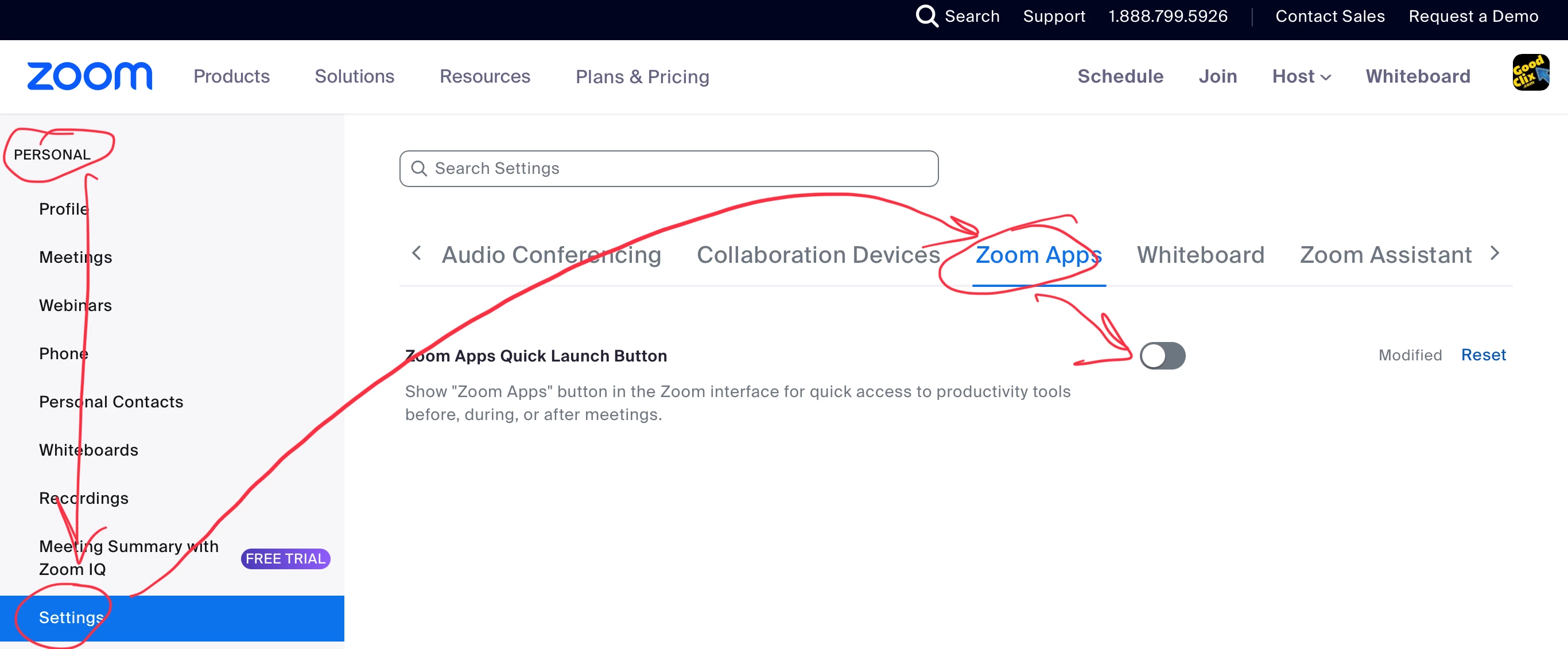Click Request a Demo link
The height and width of the screenshot is (649, 1568).
pos(1473,17)
